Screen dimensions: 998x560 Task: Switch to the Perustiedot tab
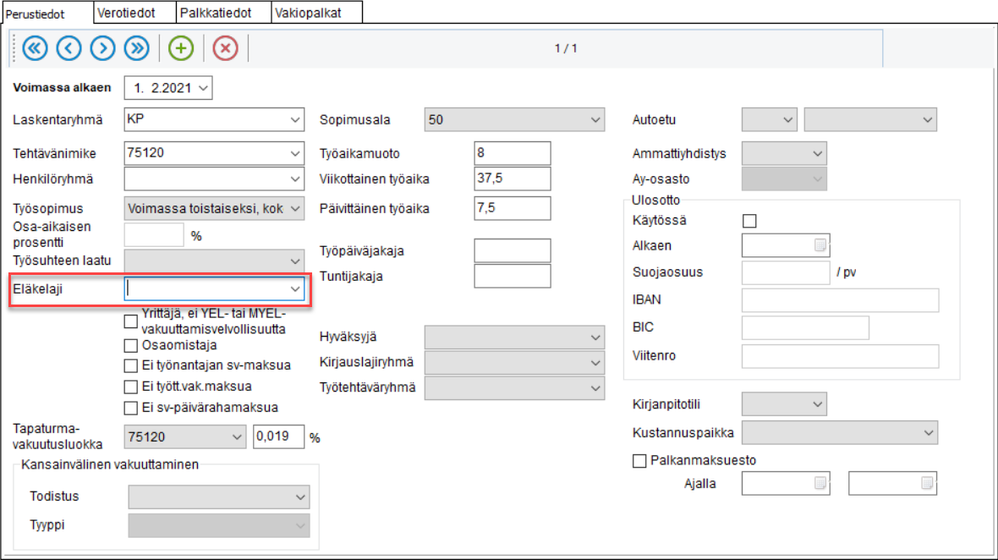(x=46, y=13)
